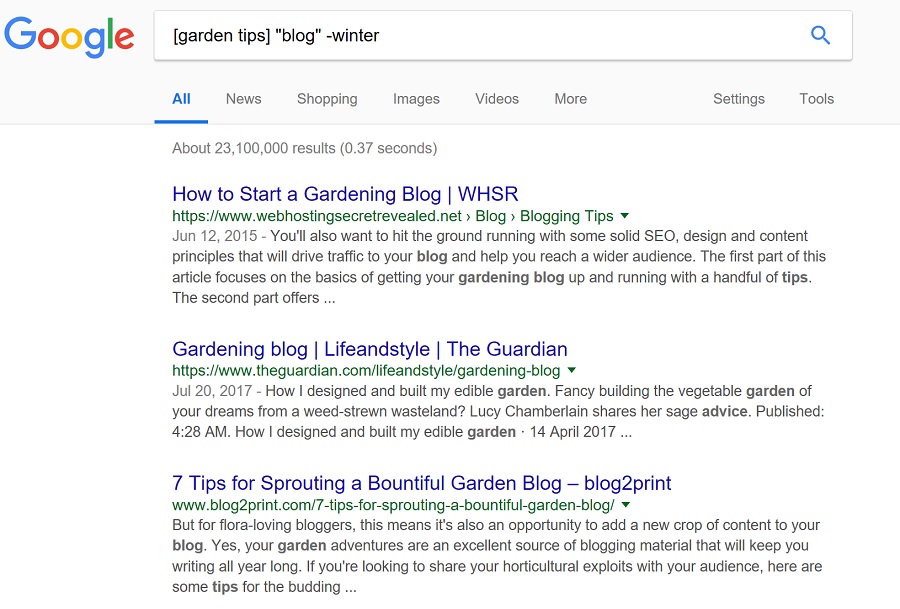Click the Google logo

[69, 36]
